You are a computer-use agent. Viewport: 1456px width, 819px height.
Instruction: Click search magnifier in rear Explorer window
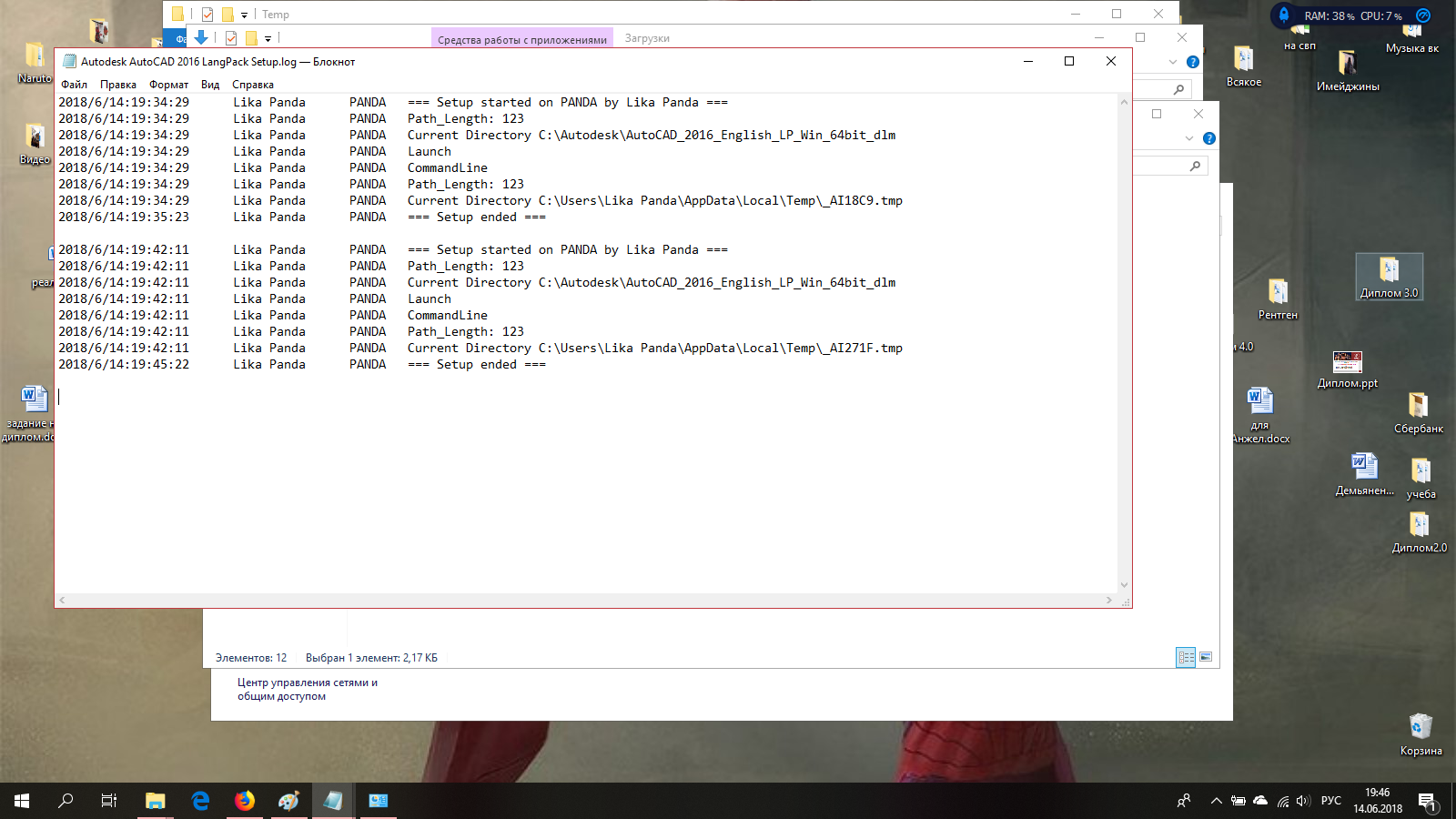point(1195,166)
